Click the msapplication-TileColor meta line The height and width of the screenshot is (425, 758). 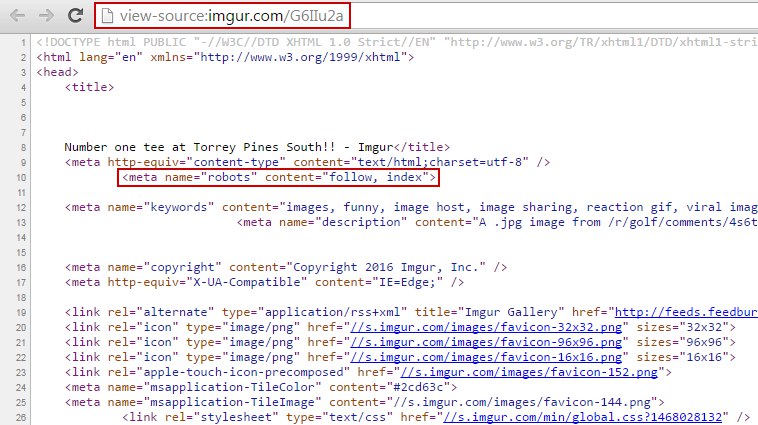pos(261,387)
